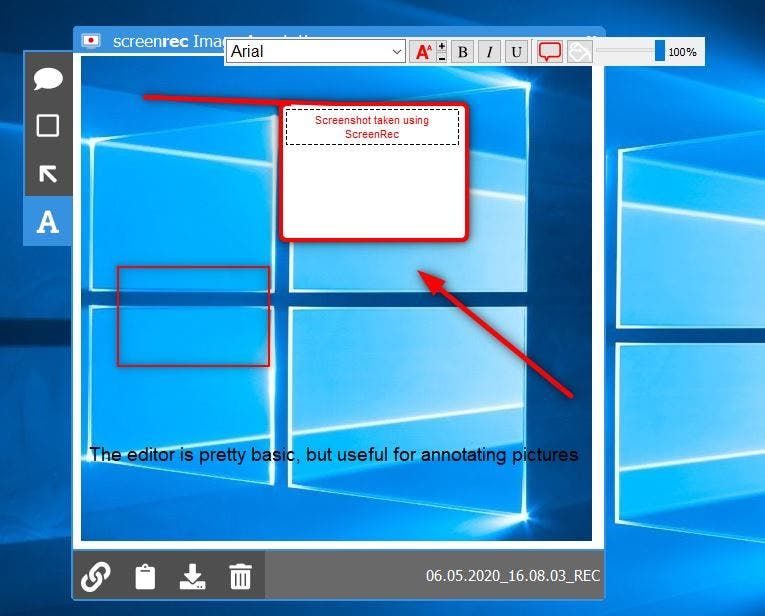Copy the share link via chain icon

tap(96, 576)
